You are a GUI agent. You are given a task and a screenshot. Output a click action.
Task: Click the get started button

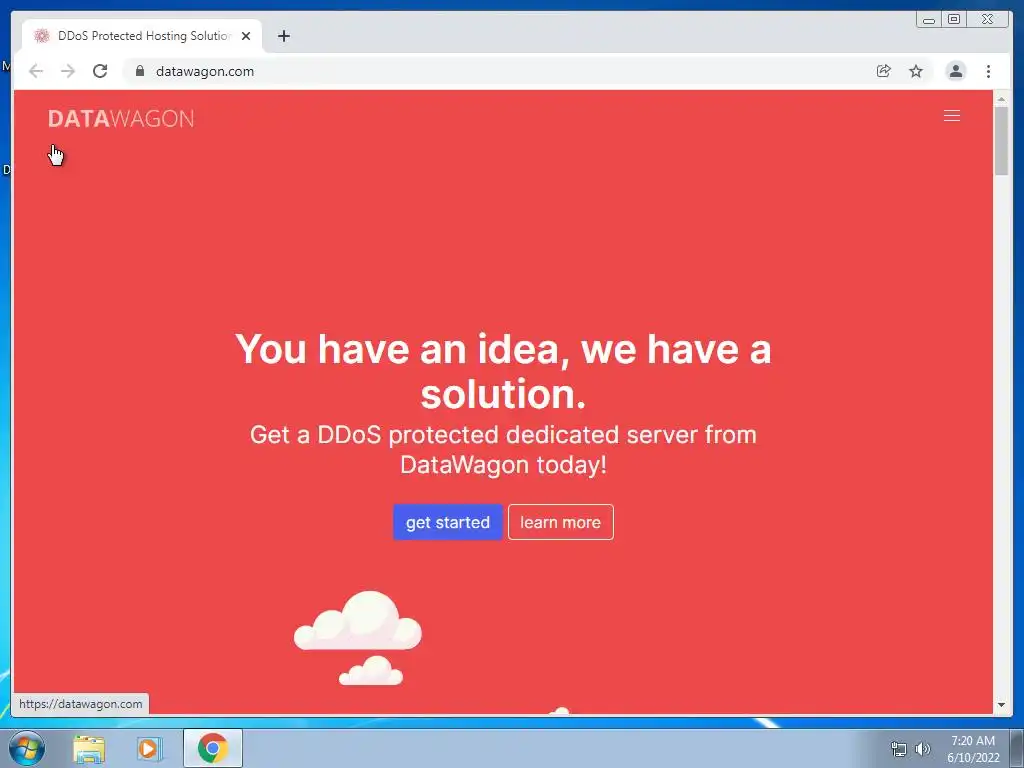447,522
